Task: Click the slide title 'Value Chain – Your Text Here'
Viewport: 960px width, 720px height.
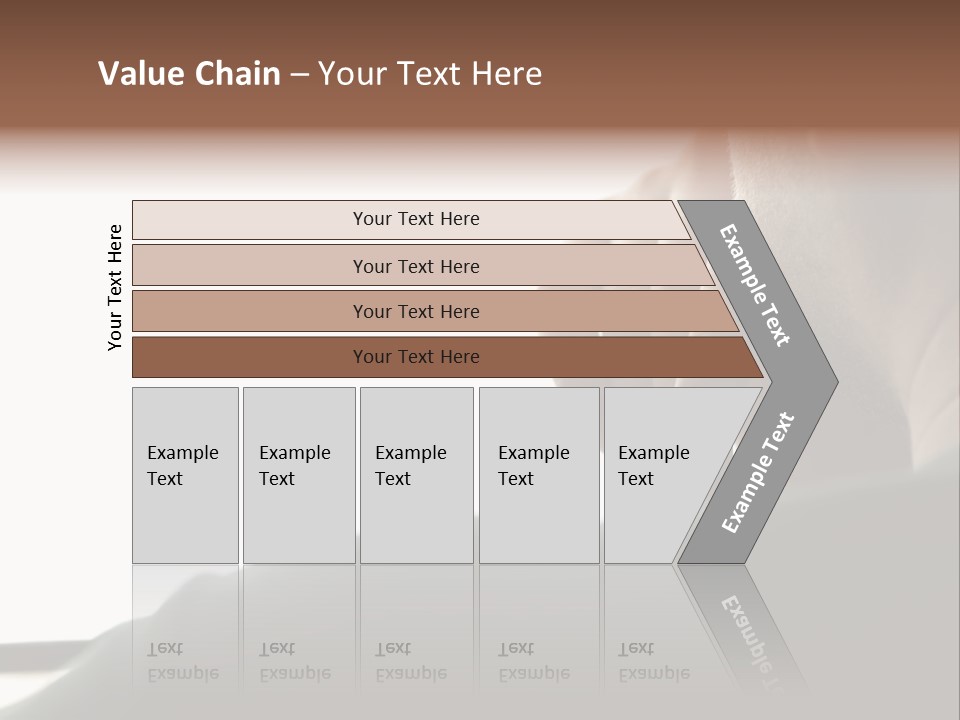Action: [320, 73]
